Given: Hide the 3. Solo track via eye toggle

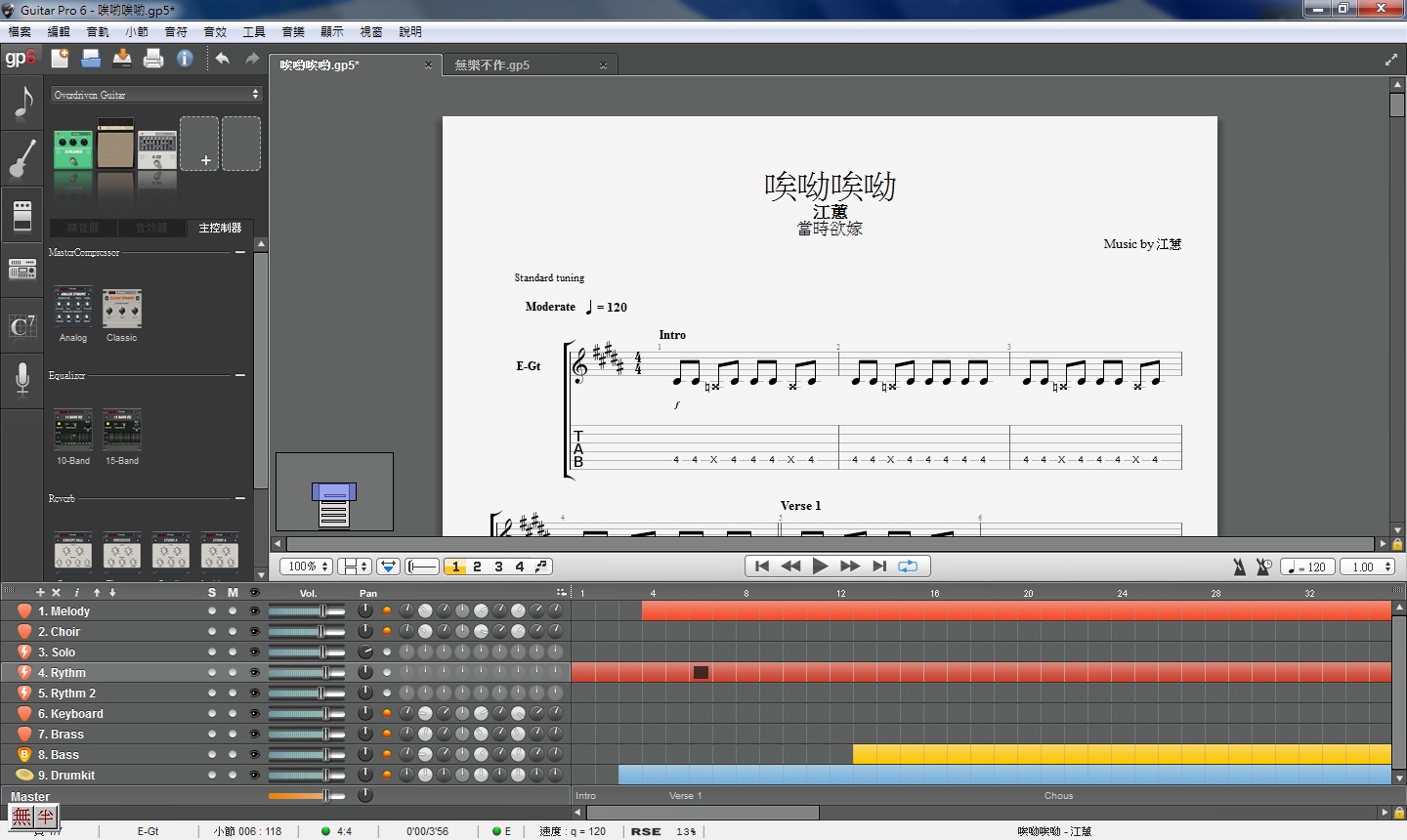Looking at the screenshot, I should tap(255, 651).
